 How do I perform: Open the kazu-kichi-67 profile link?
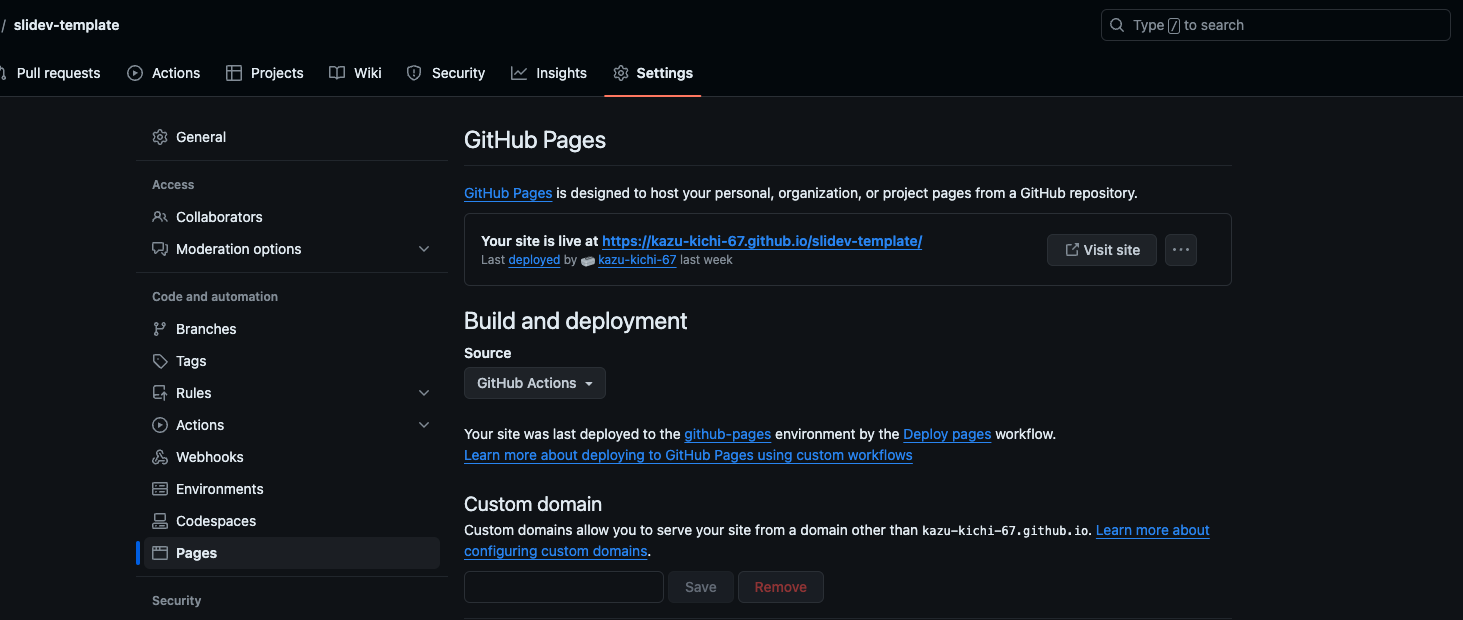pos(637,260)
